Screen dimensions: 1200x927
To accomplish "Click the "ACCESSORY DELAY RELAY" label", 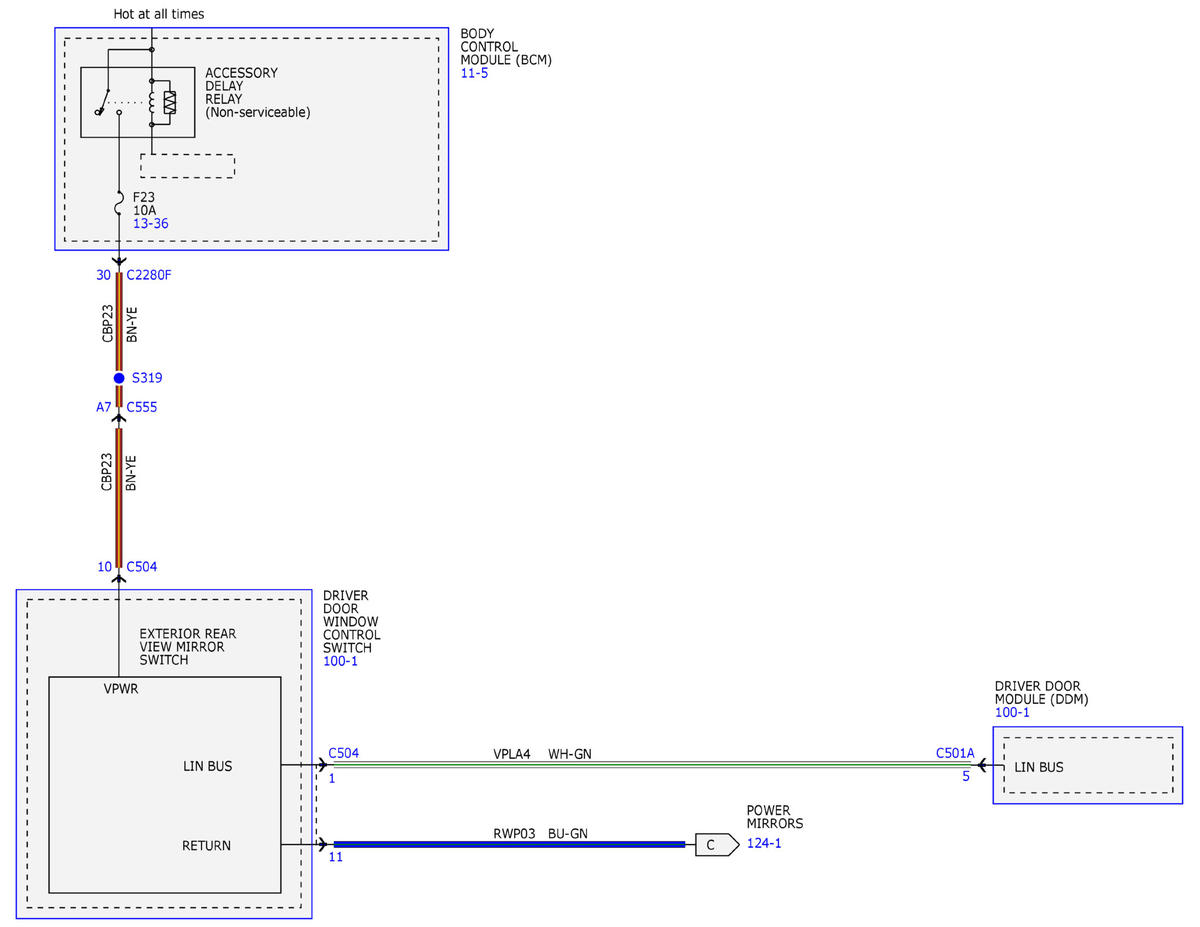I will 242,86.
